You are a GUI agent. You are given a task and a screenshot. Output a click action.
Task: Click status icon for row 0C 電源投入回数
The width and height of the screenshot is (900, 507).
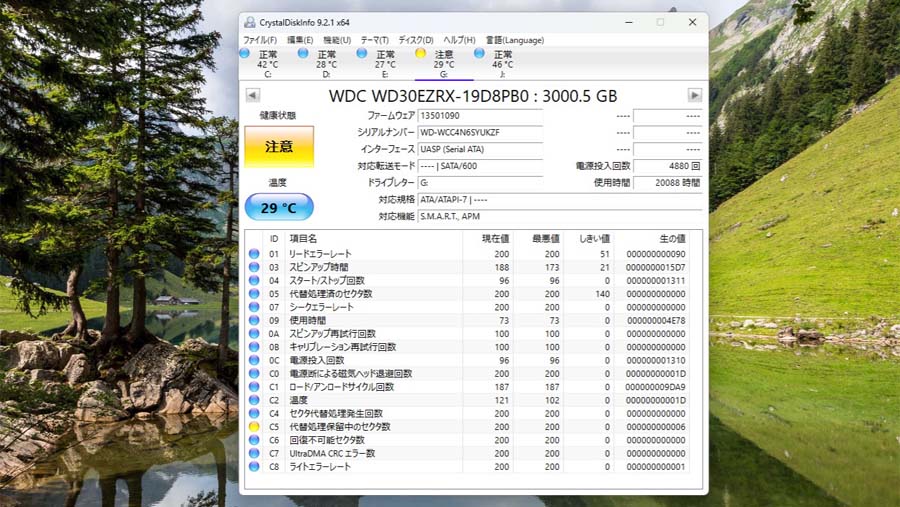coord(254,360)
